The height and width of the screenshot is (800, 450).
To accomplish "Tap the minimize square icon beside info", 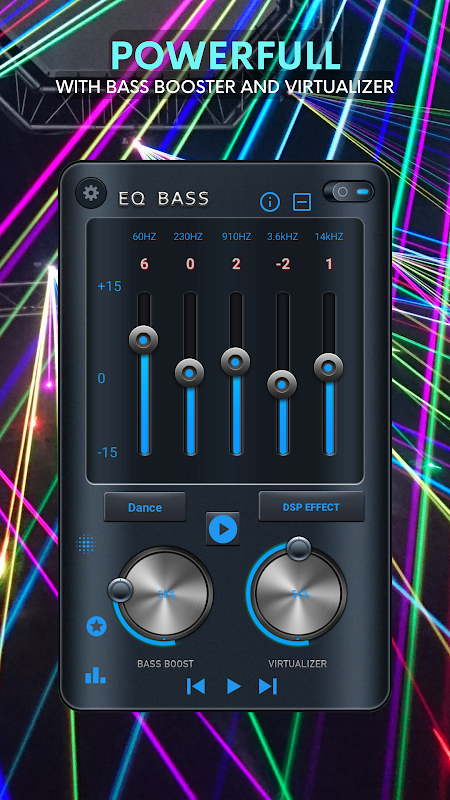I will (302, 202).
